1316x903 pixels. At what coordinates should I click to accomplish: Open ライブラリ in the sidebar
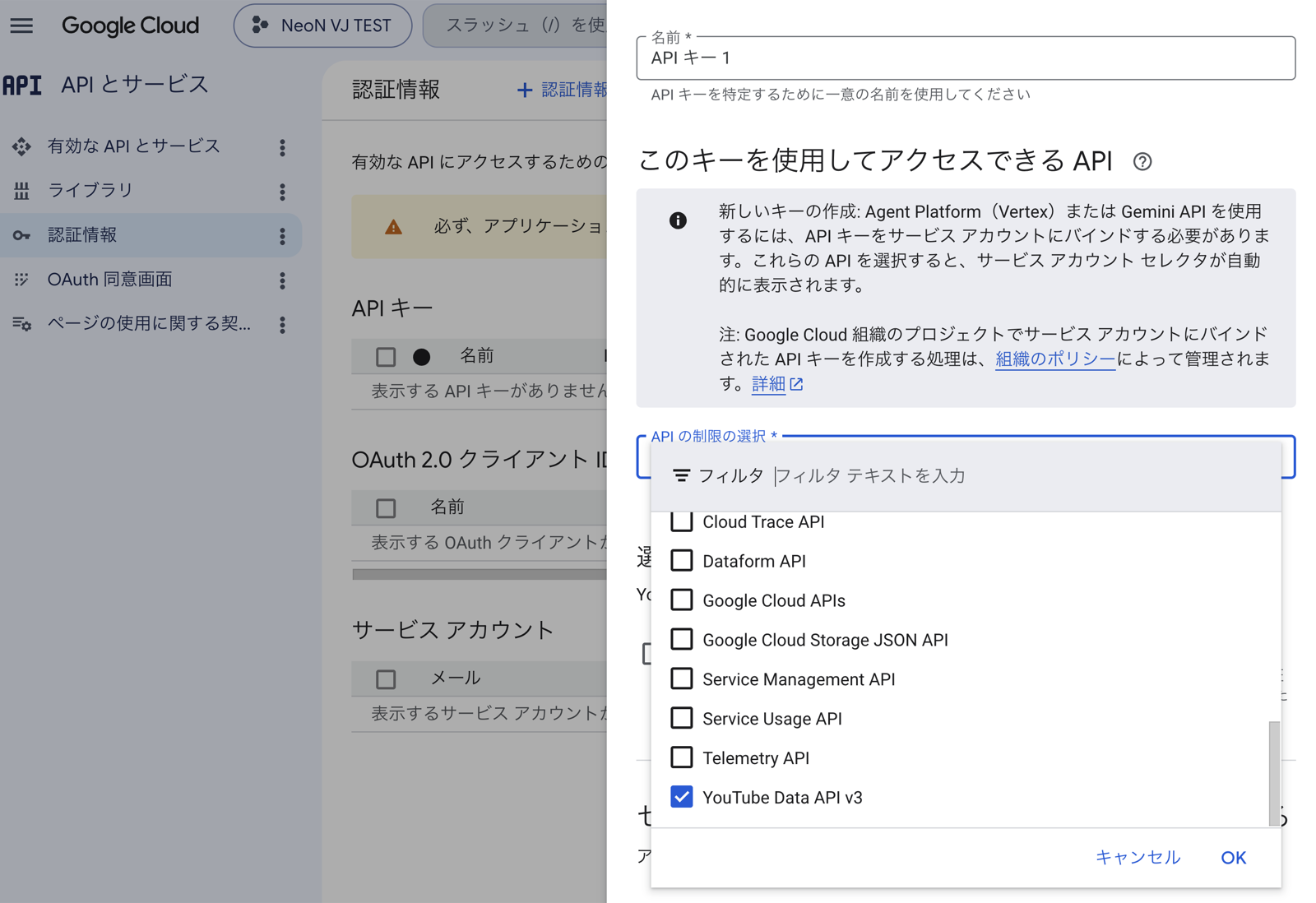click(x=90, y=191)
